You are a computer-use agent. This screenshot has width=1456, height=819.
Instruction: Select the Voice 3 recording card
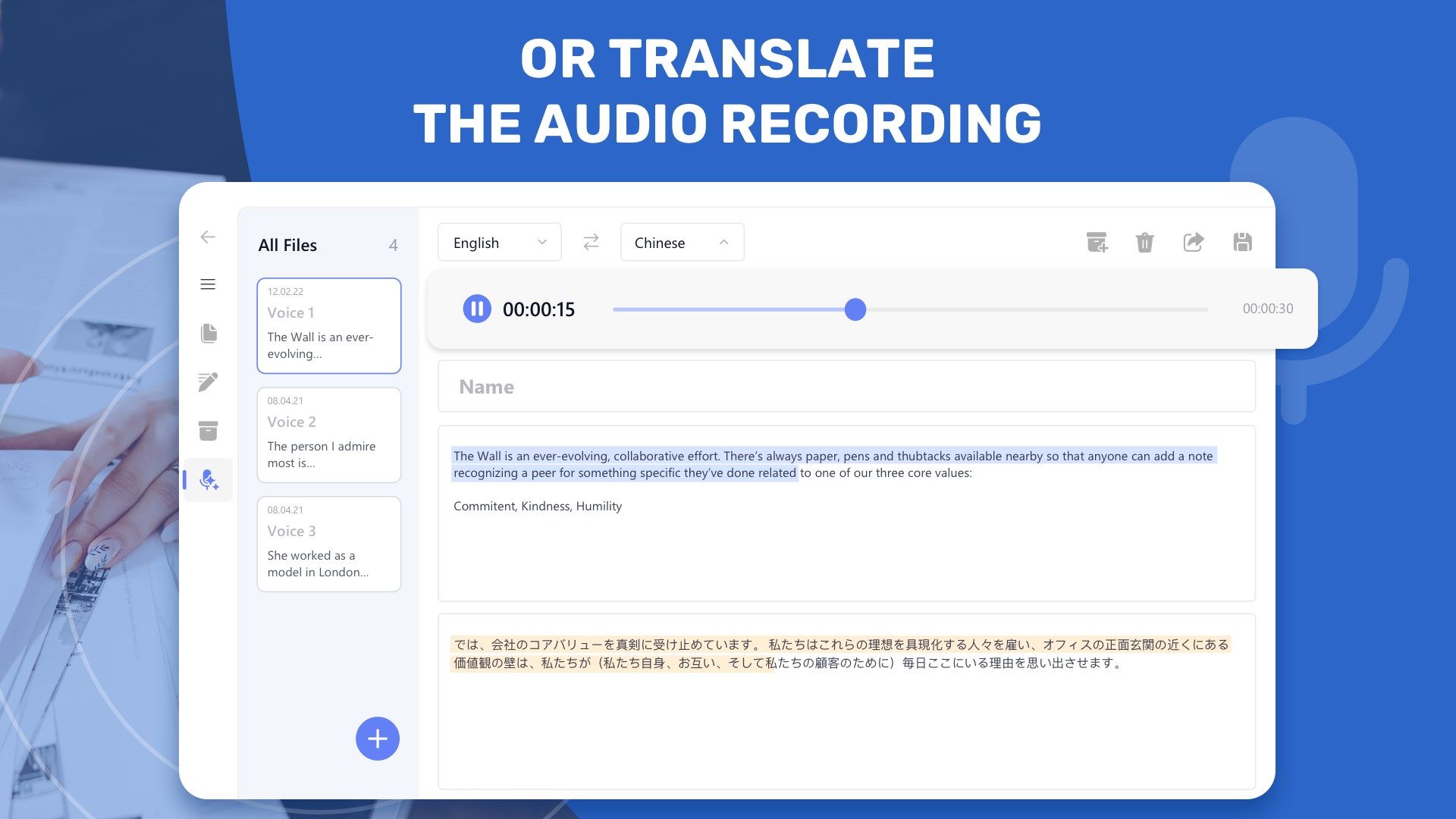329,544
